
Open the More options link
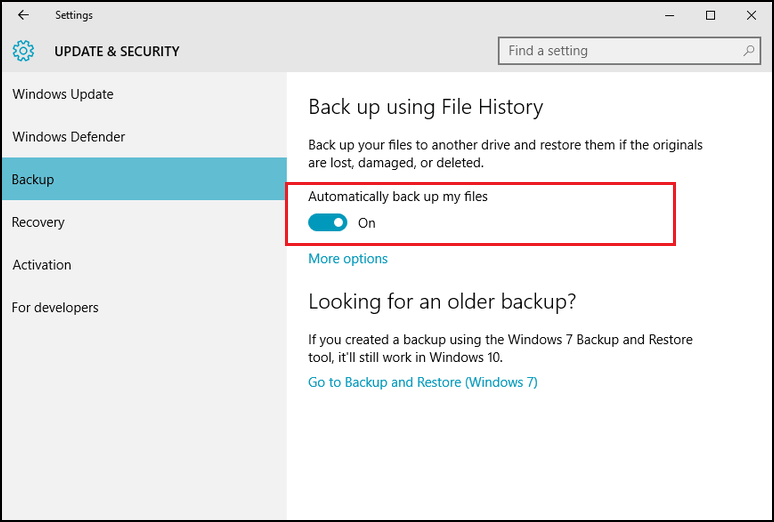click(x=348, y=259)
